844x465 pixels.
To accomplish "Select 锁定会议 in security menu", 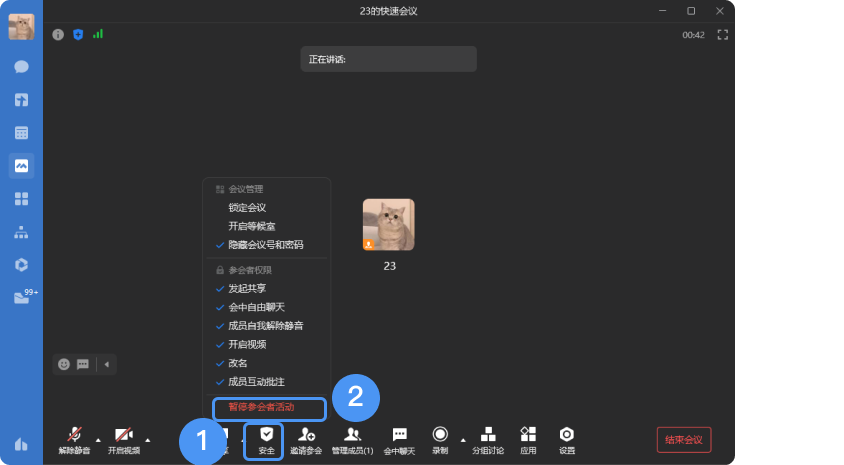I will point(247,208).
